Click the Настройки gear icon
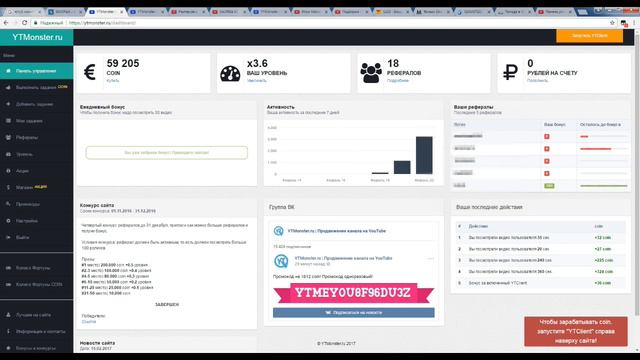Image resolution: width=640 pixels, height=360 pixels. coord(8,221)
